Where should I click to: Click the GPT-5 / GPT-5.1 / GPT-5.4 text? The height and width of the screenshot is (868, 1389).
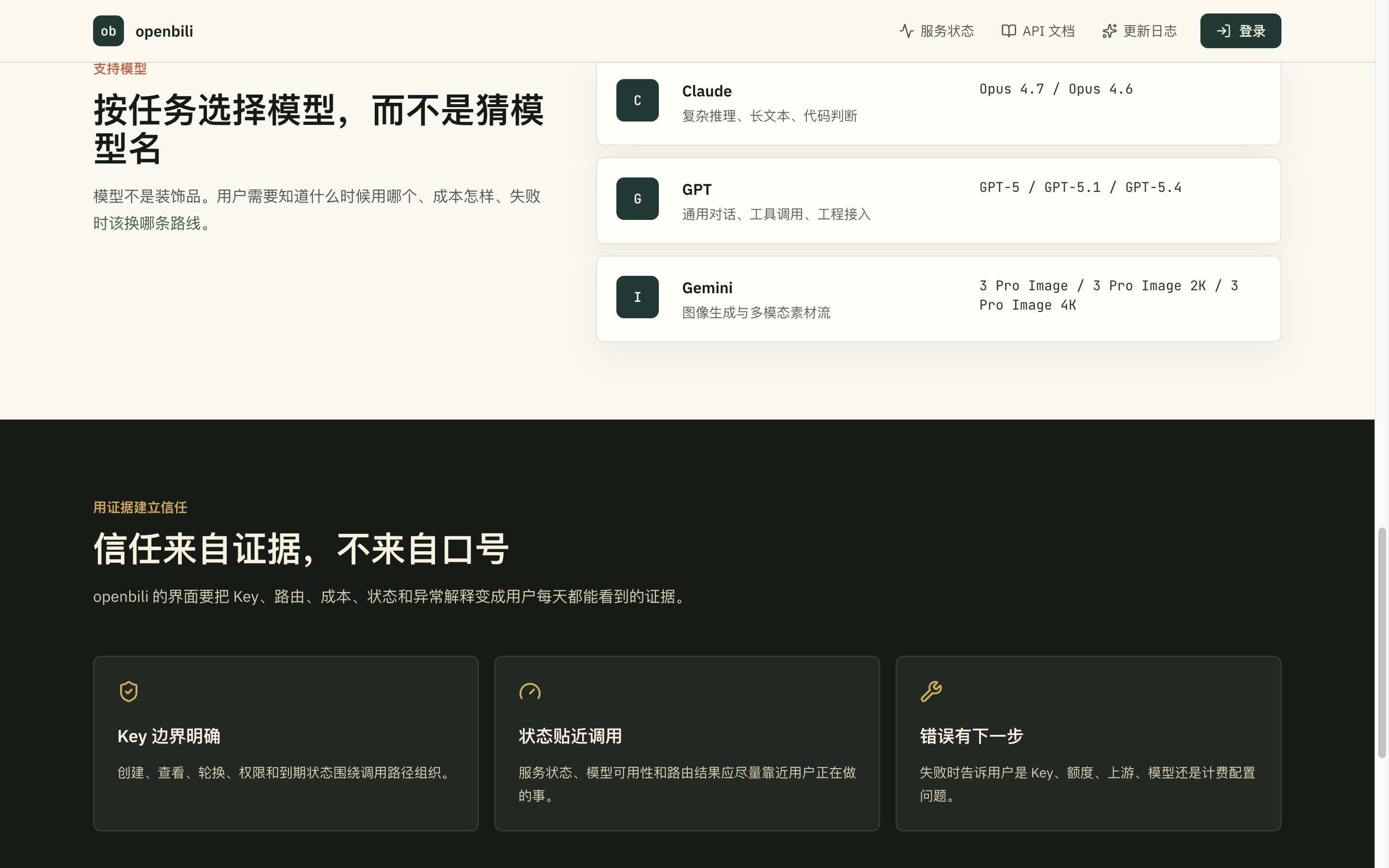pyautogui.click(x=1080, y=187)
